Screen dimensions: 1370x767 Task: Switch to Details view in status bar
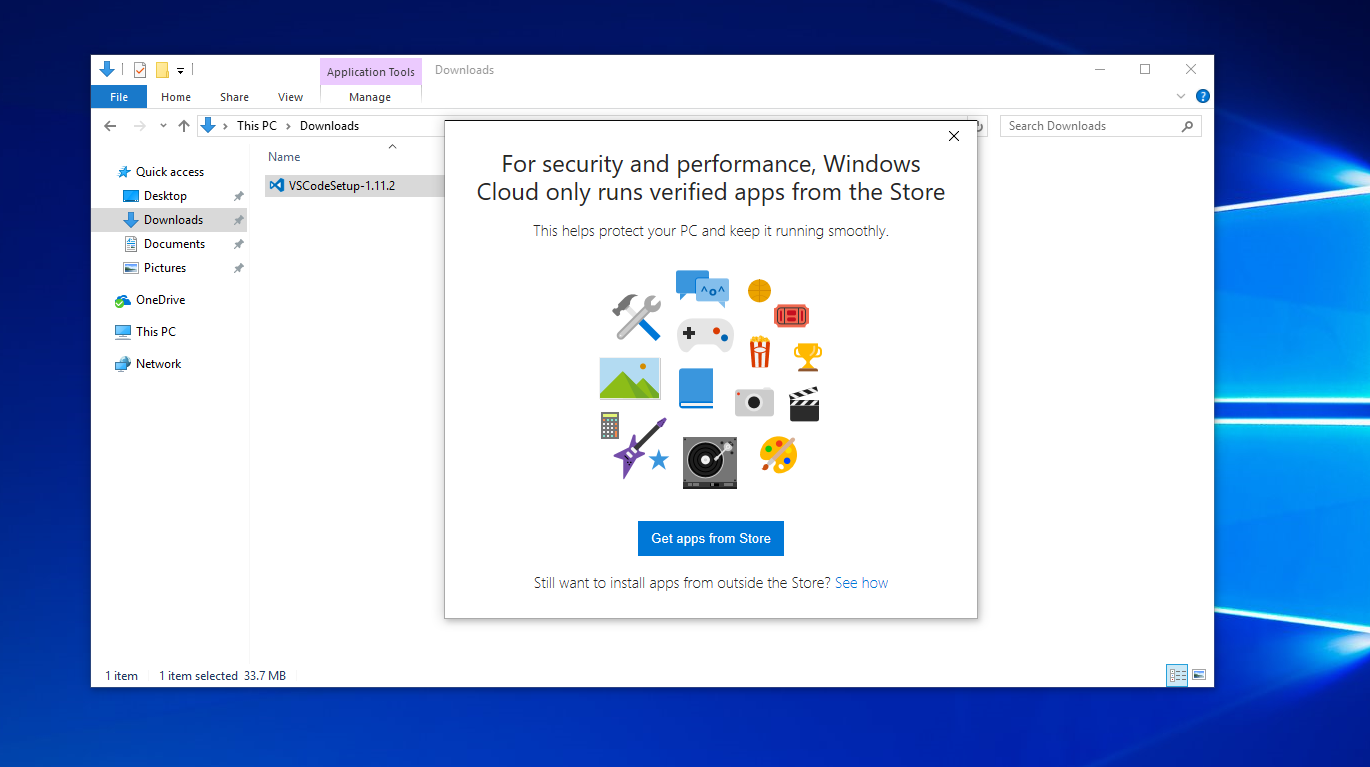click(x=1177, y=675)
